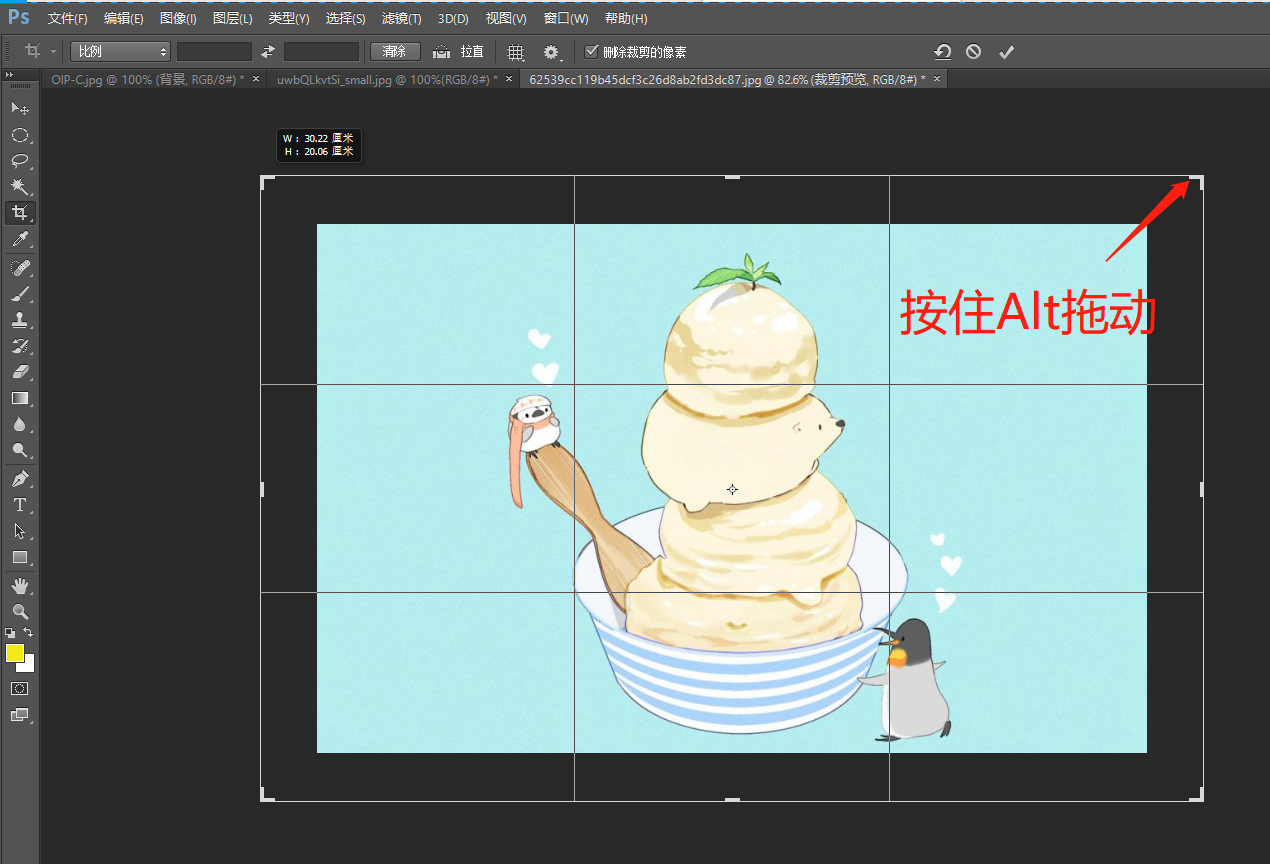The height and width of the screenshot is (864, 1270).
Task: Select the Move tool
Action: 19,108
